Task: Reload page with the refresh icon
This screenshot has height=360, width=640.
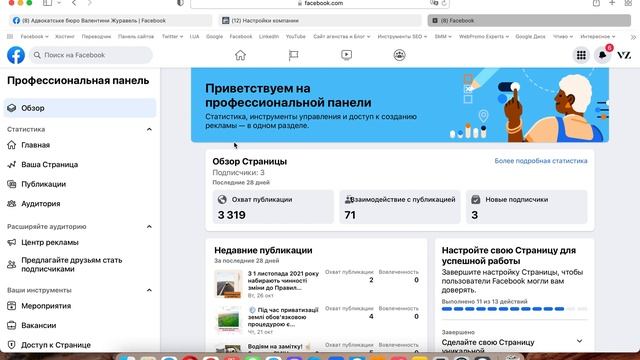Action: [x=444, y=3]
